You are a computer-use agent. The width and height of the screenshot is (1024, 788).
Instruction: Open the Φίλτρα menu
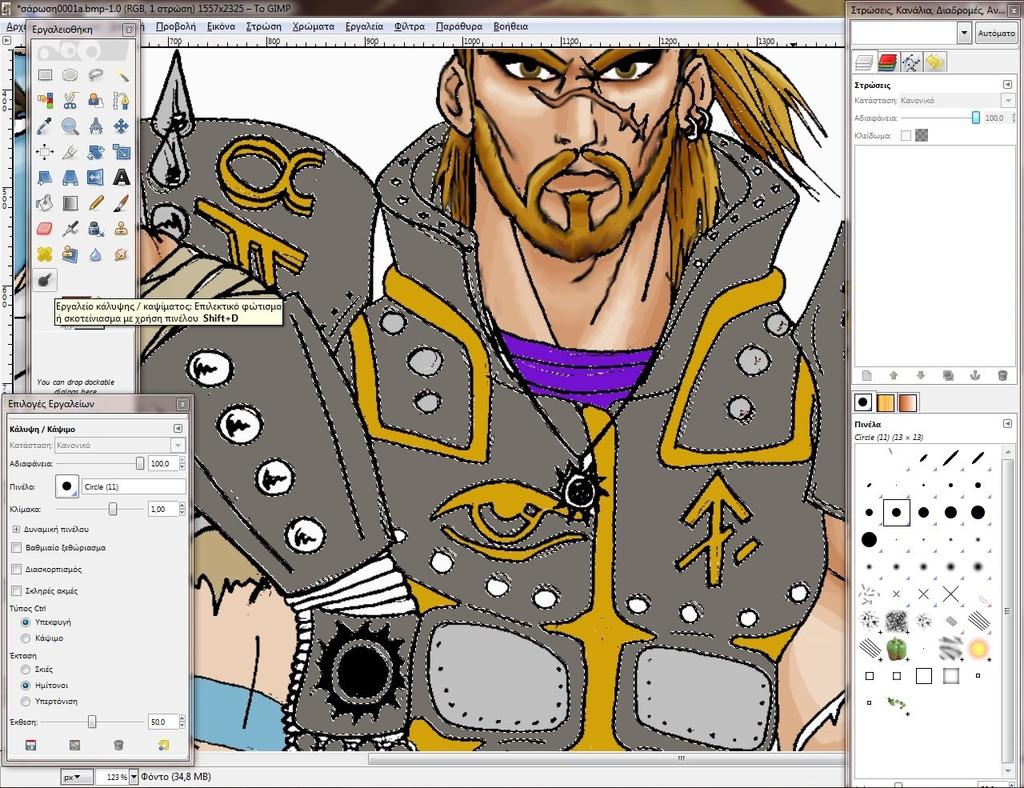[x=409, y=27]
